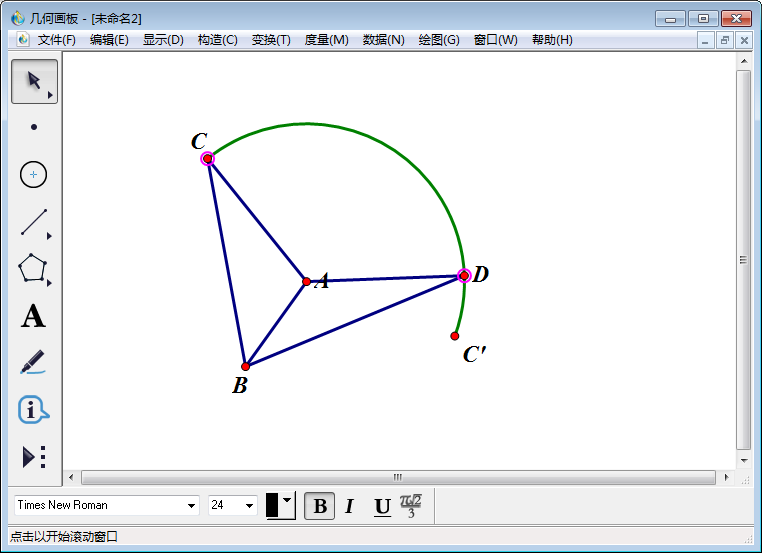Select point A in the sketch

pos(306,281)
